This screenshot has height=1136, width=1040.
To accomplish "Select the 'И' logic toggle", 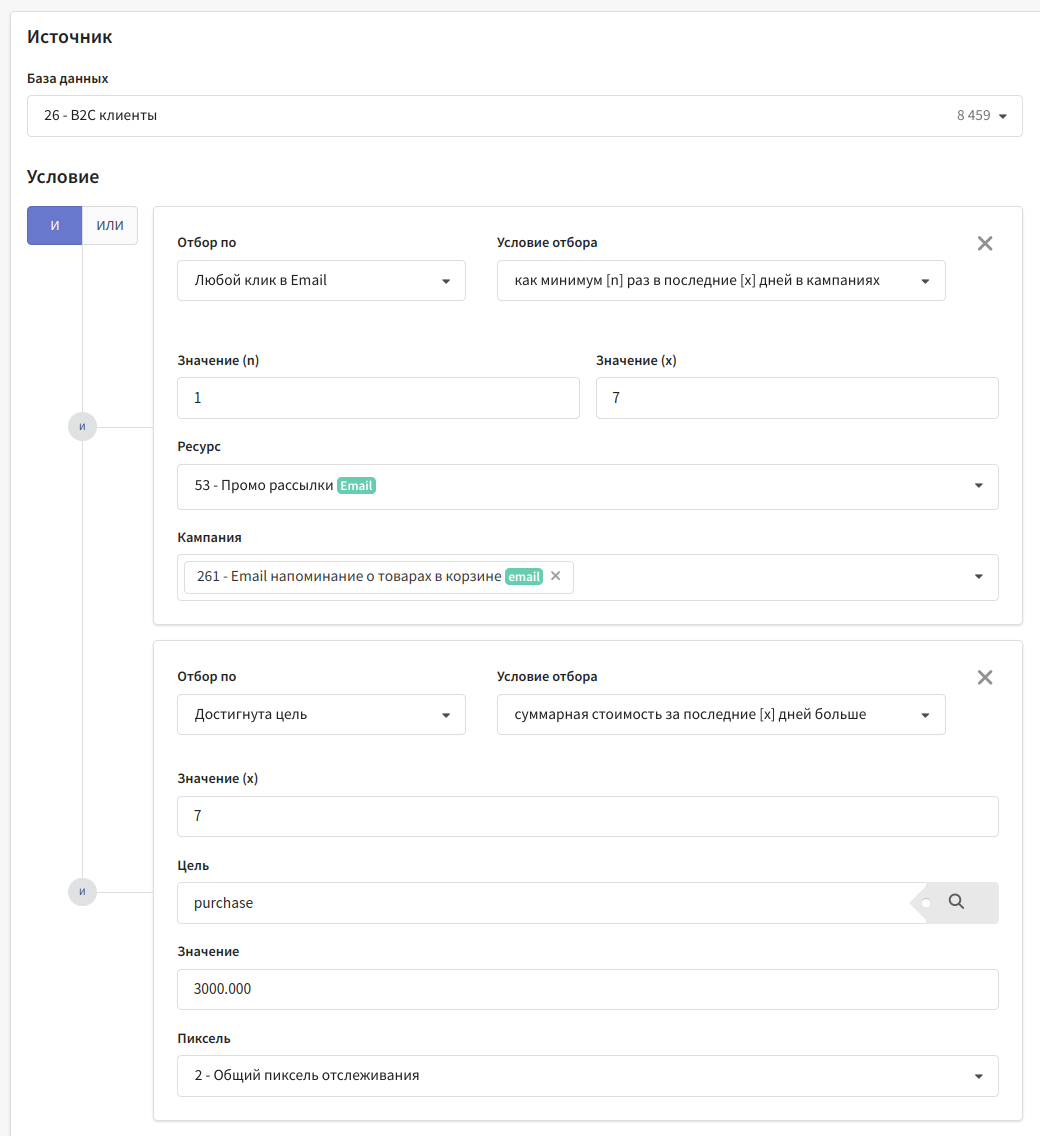I will tap(54, 226).
